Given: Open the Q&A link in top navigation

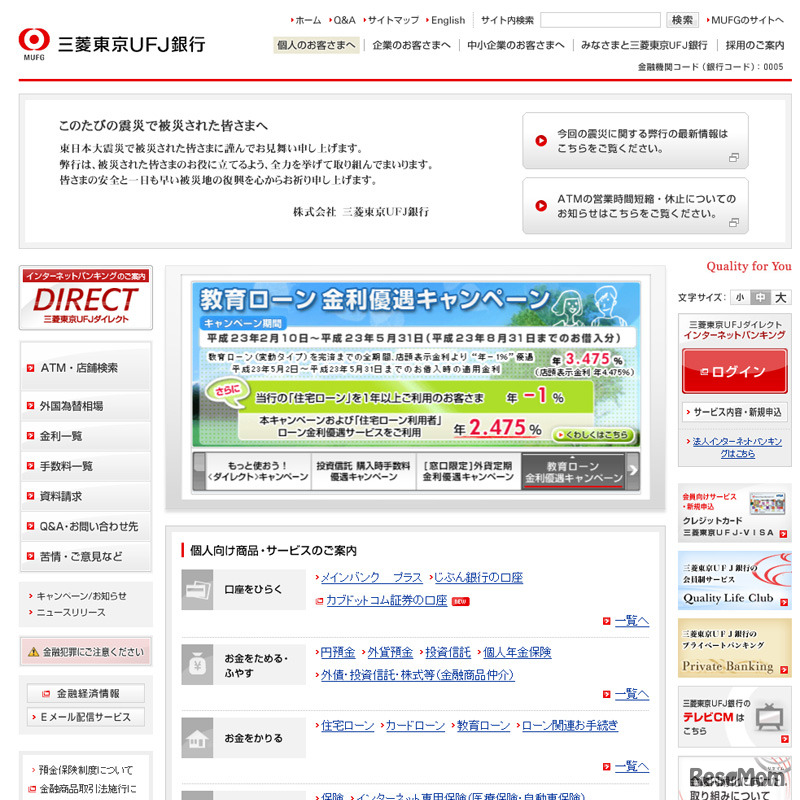Looking at the screenshot, I should [344, 20].
